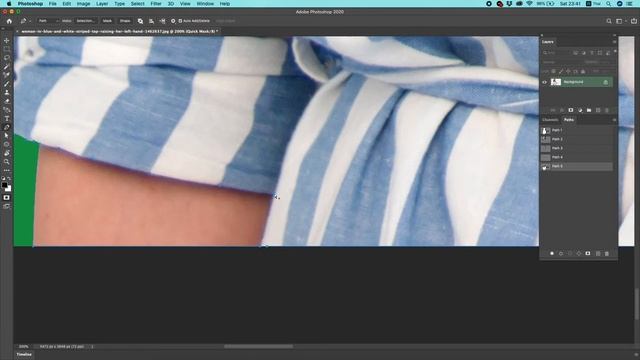Select the Brush tool

[7, 84]
